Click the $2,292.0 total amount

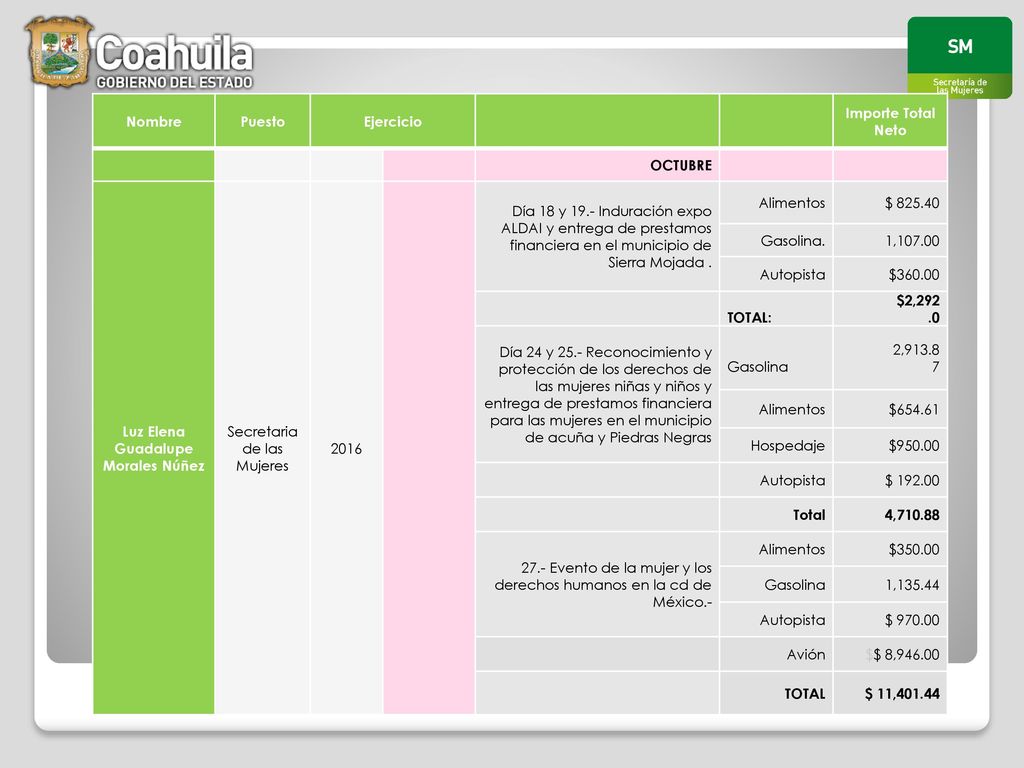[918, 309]
